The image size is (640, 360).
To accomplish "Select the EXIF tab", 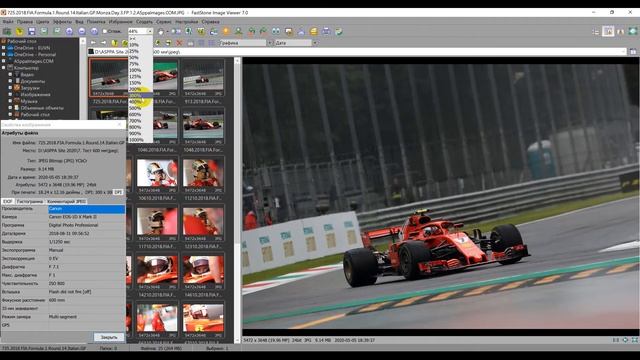I will point(8,202).
